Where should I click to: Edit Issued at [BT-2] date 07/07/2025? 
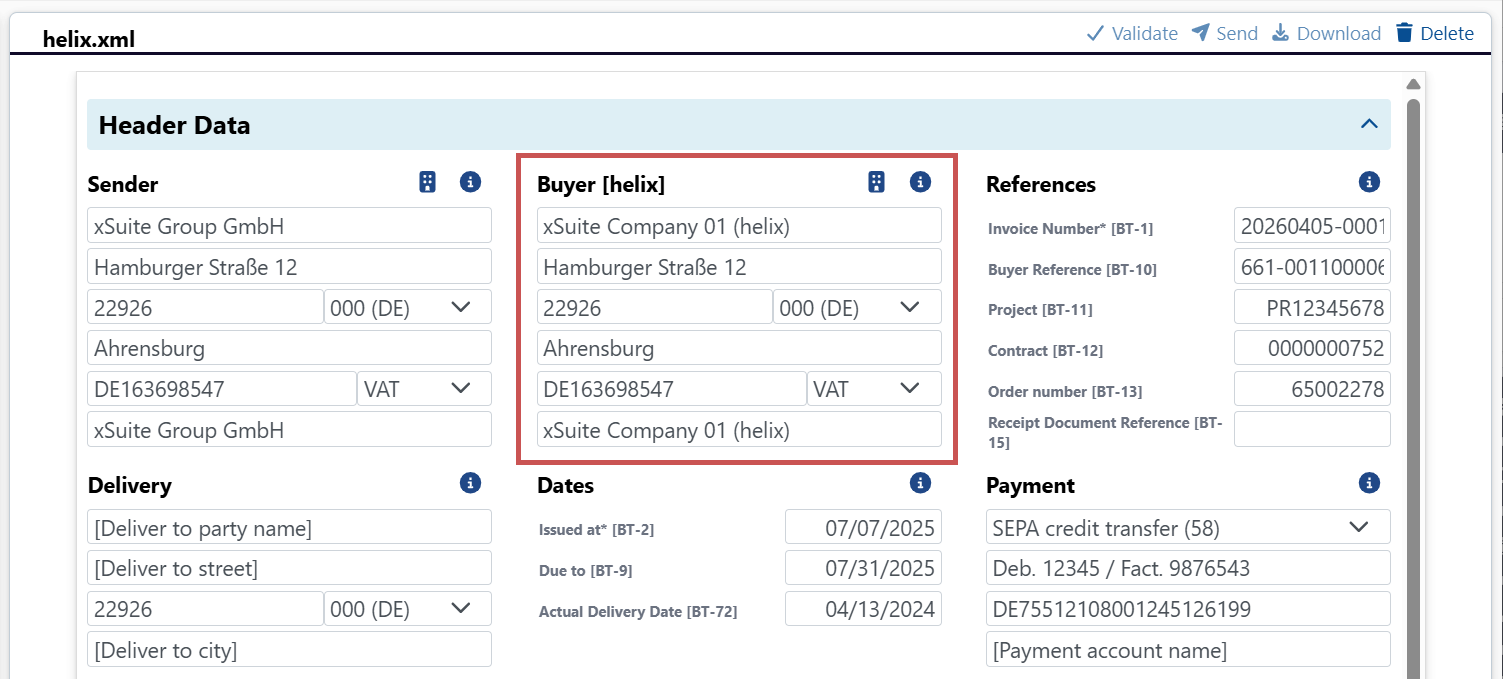coord(863,527)
